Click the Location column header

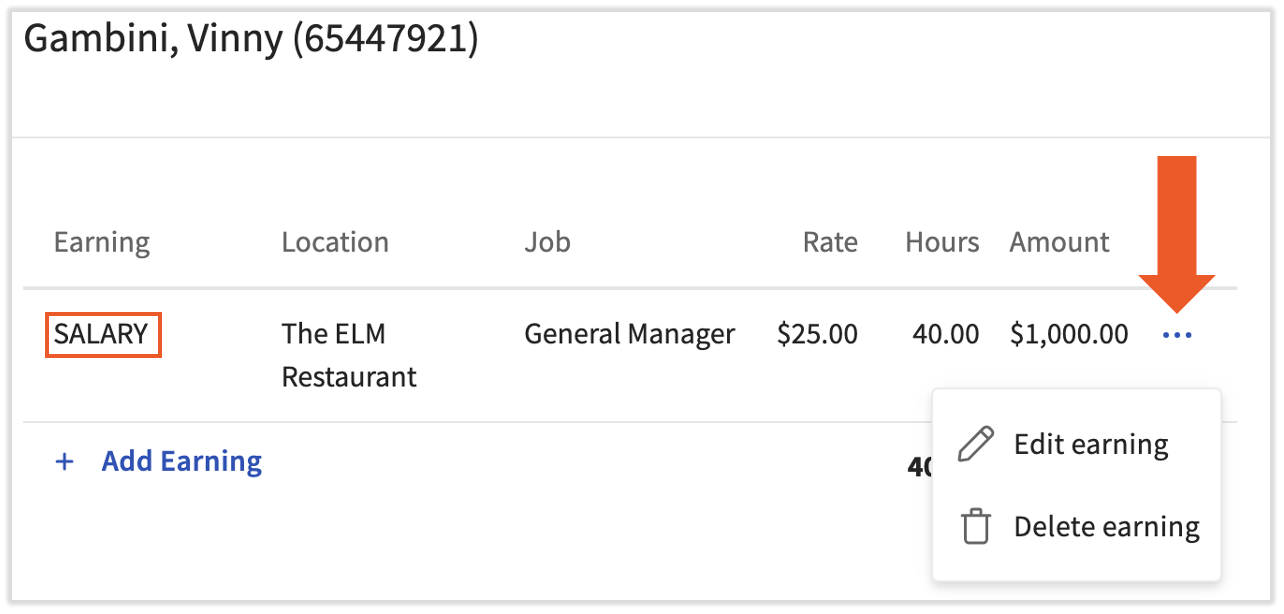[335, 242]
